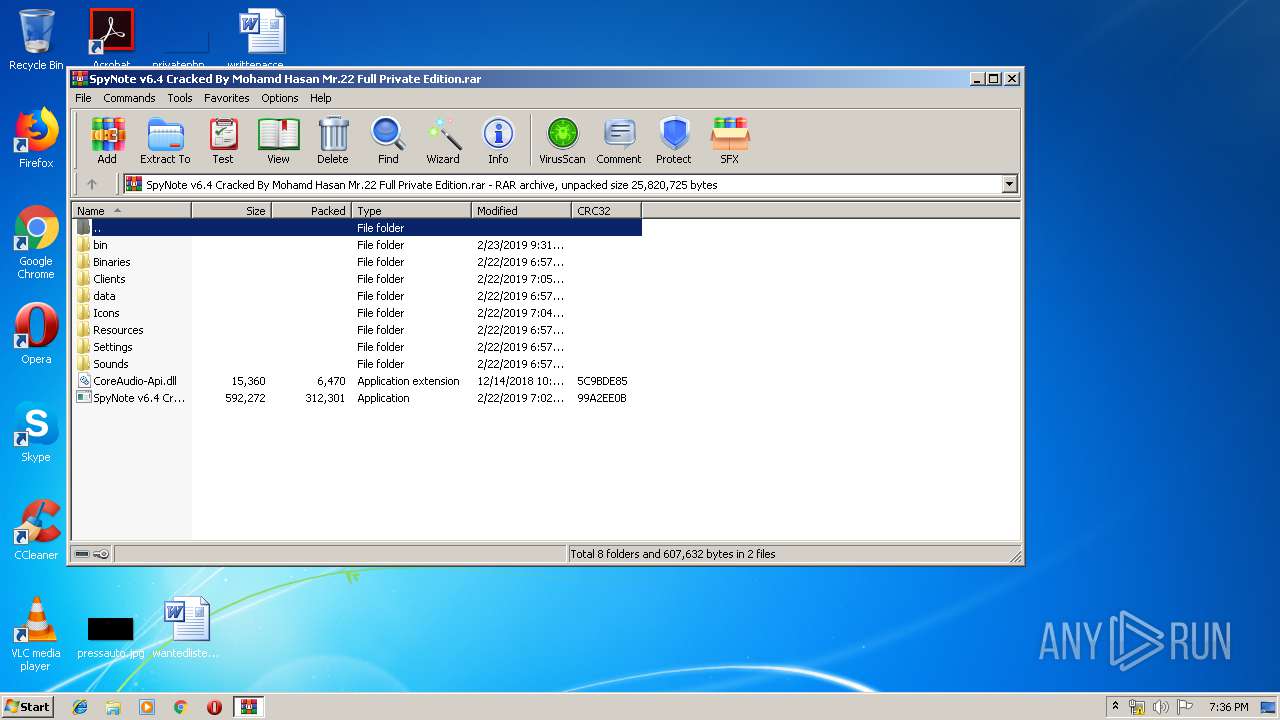Open Skype desktop shortcut
The image size is (1280, 720).
coord(36,432)
